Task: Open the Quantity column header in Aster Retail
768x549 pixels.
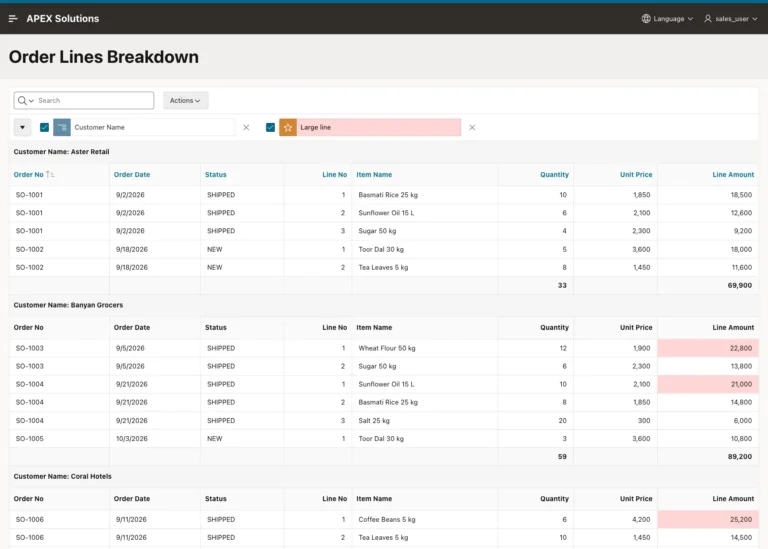Action: click(x=554, y=174)
